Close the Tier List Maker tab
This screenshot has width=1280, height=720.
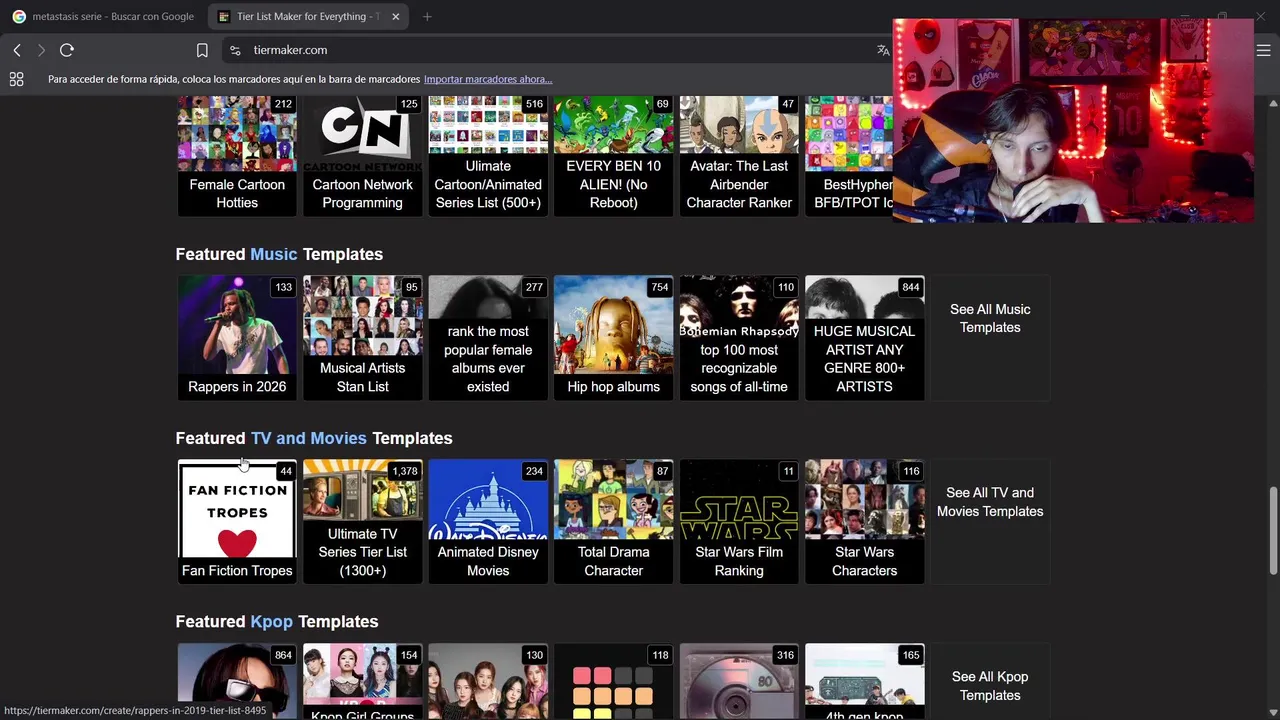pyautogui.click(x=396, y=16)
